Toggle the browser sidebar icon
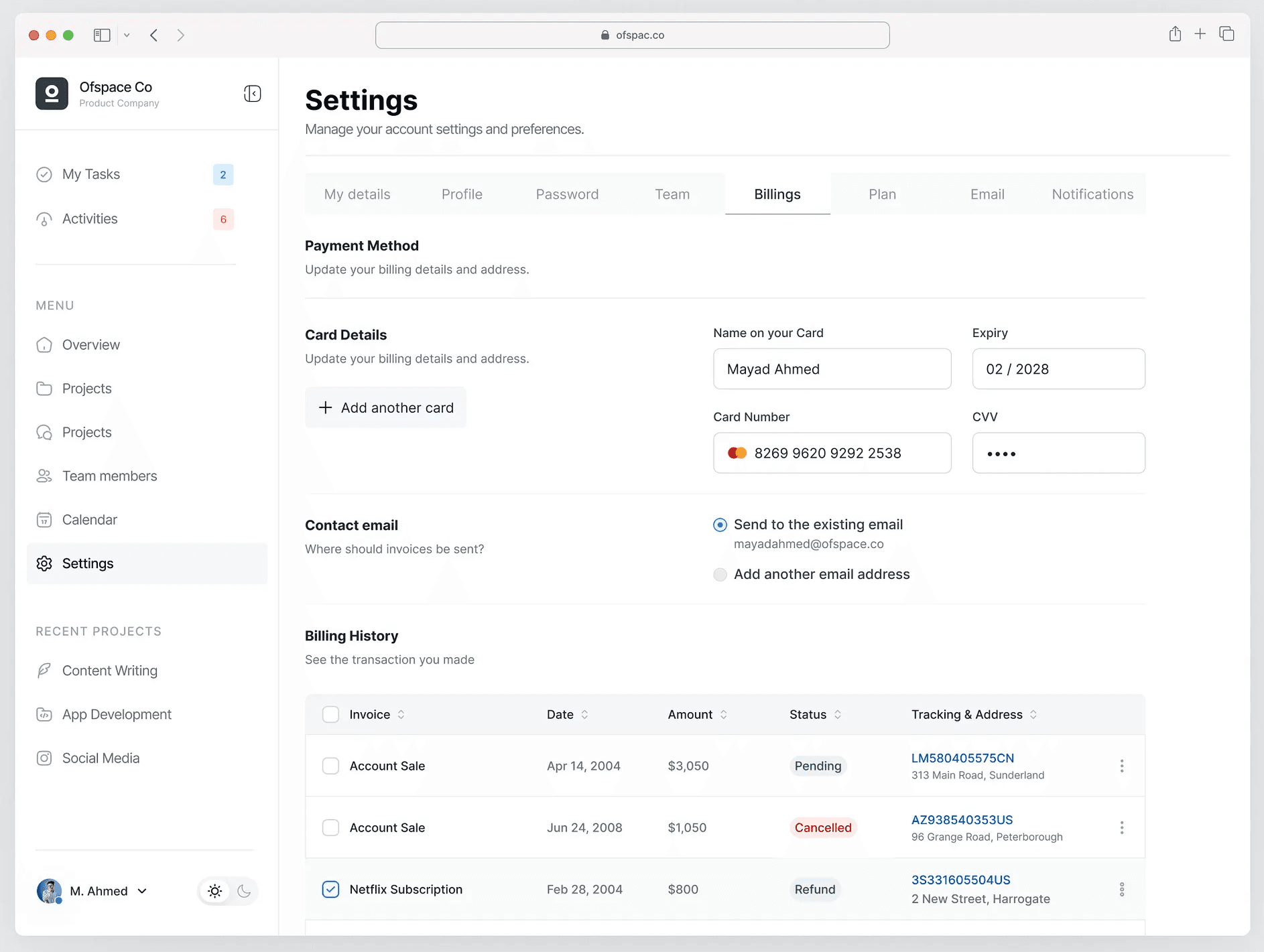Viewport: 1264px width, 952px height. pyautogui.click(x=102, y=35)
